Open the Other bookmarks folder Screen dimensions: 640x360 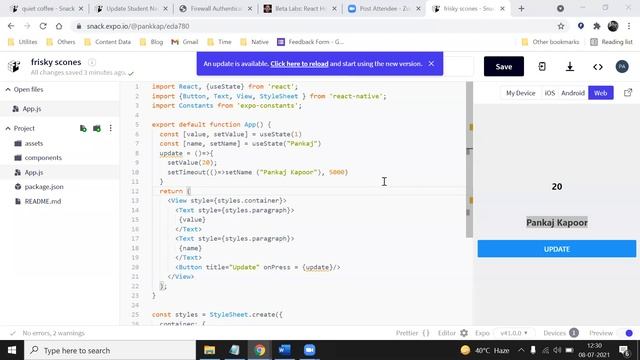point(551,42)
